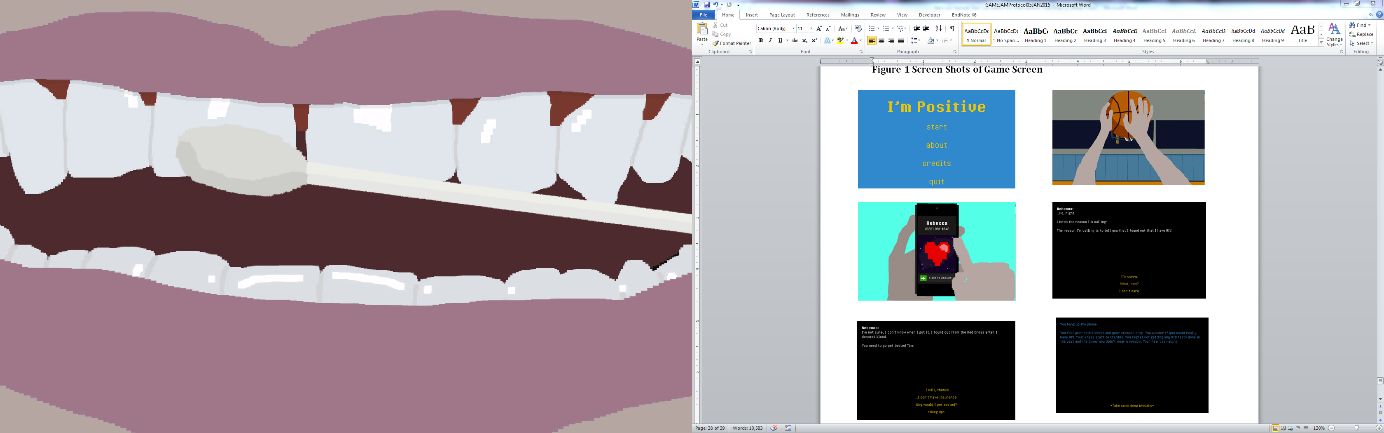Click the Save icon in quick access toolbar
This screenshot has height=433, width=1384.
click(707, 5)
